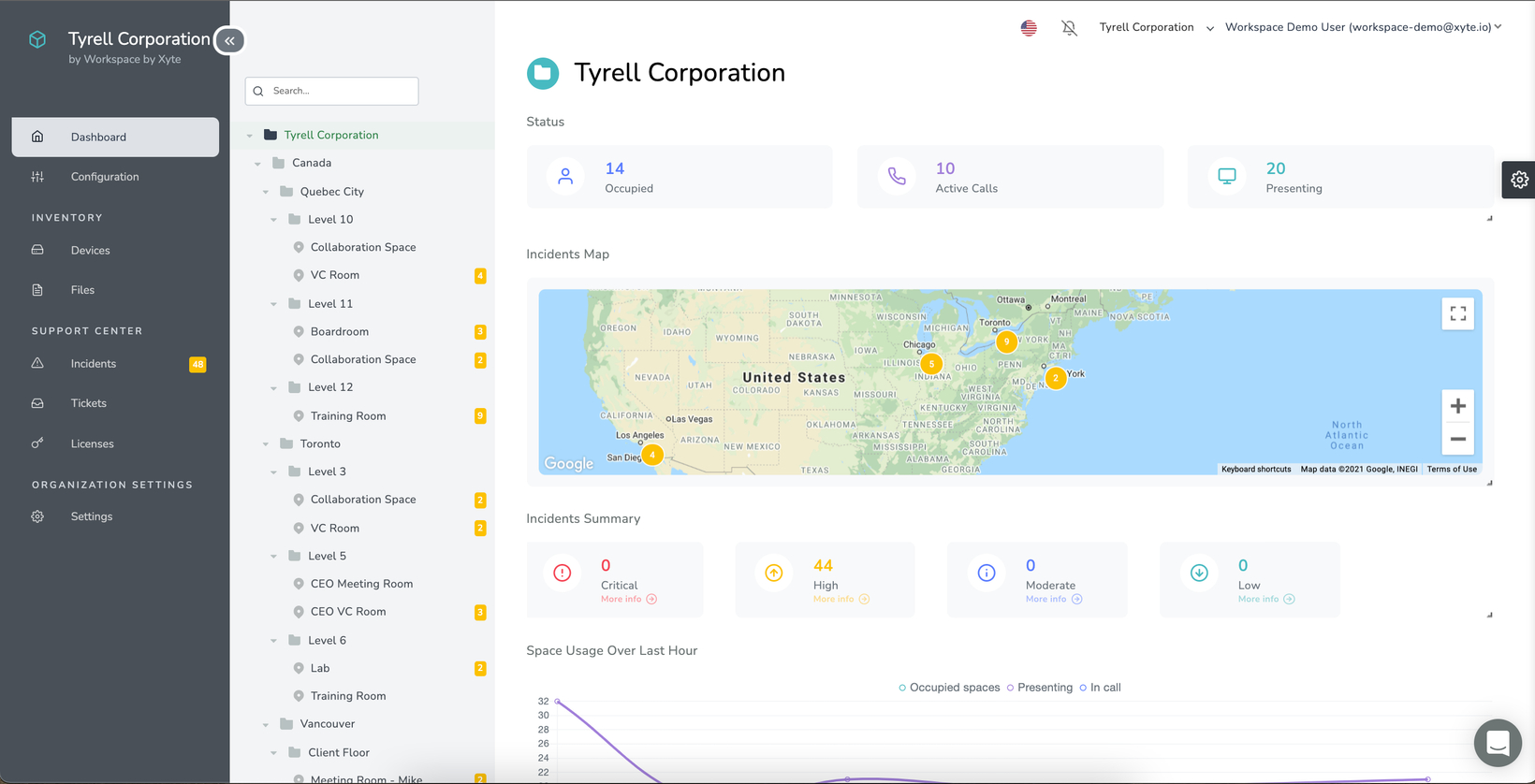Click the Low down-arrow icon
The height and width of the screenshot is (784, 1535).
[1199, 573]
